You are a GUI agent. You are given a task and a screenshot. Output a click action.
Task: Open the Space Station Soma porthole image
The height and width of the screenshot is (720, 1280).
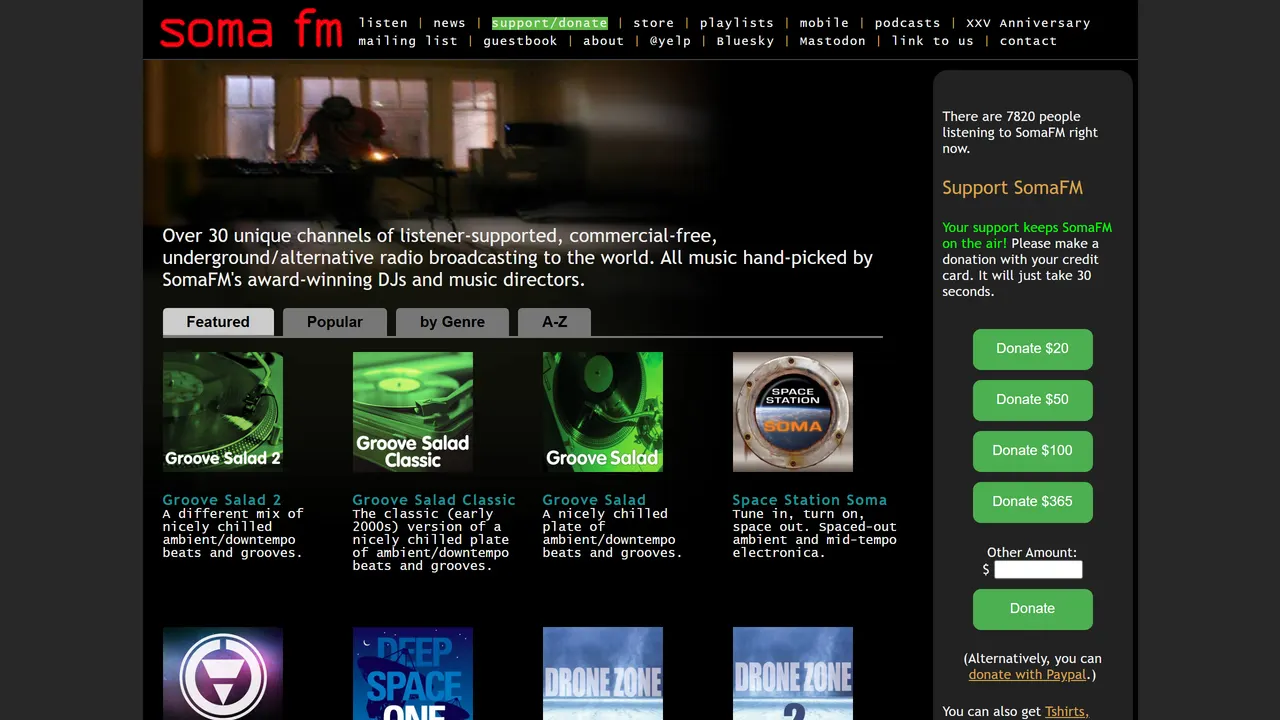tap(793, 412)
